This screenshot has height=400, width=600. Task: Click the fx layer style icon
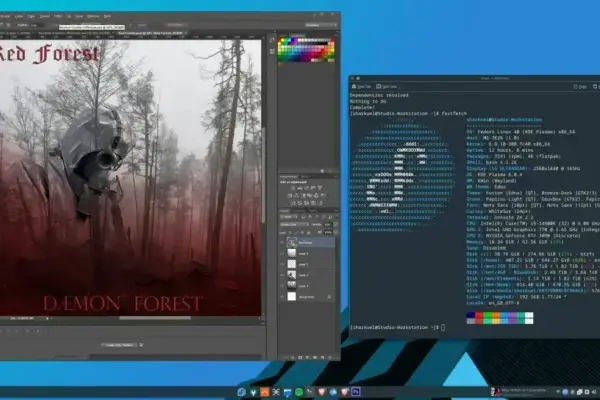pyautogui.click(x=293, y=358)
